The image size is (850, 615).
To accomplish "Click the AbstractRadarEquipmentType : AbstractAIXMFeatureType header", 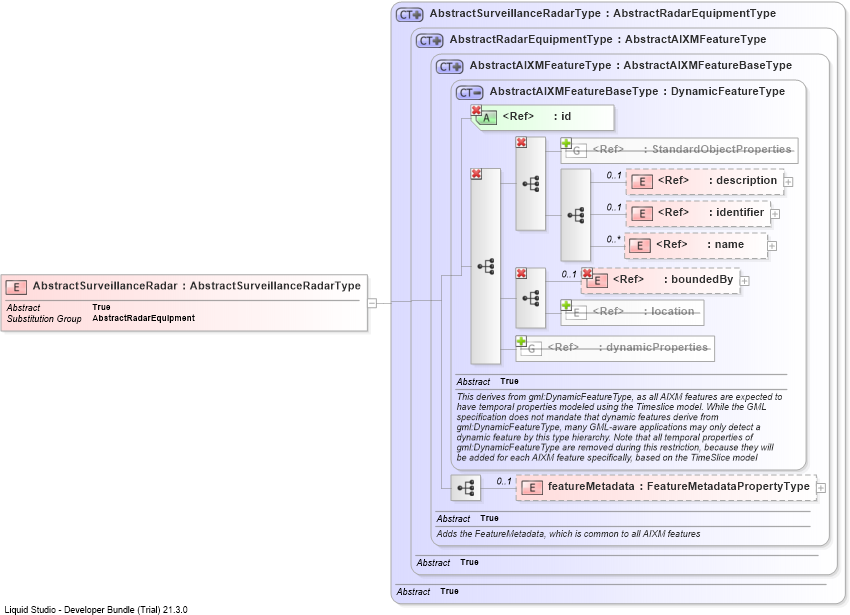I will point(608,40).
